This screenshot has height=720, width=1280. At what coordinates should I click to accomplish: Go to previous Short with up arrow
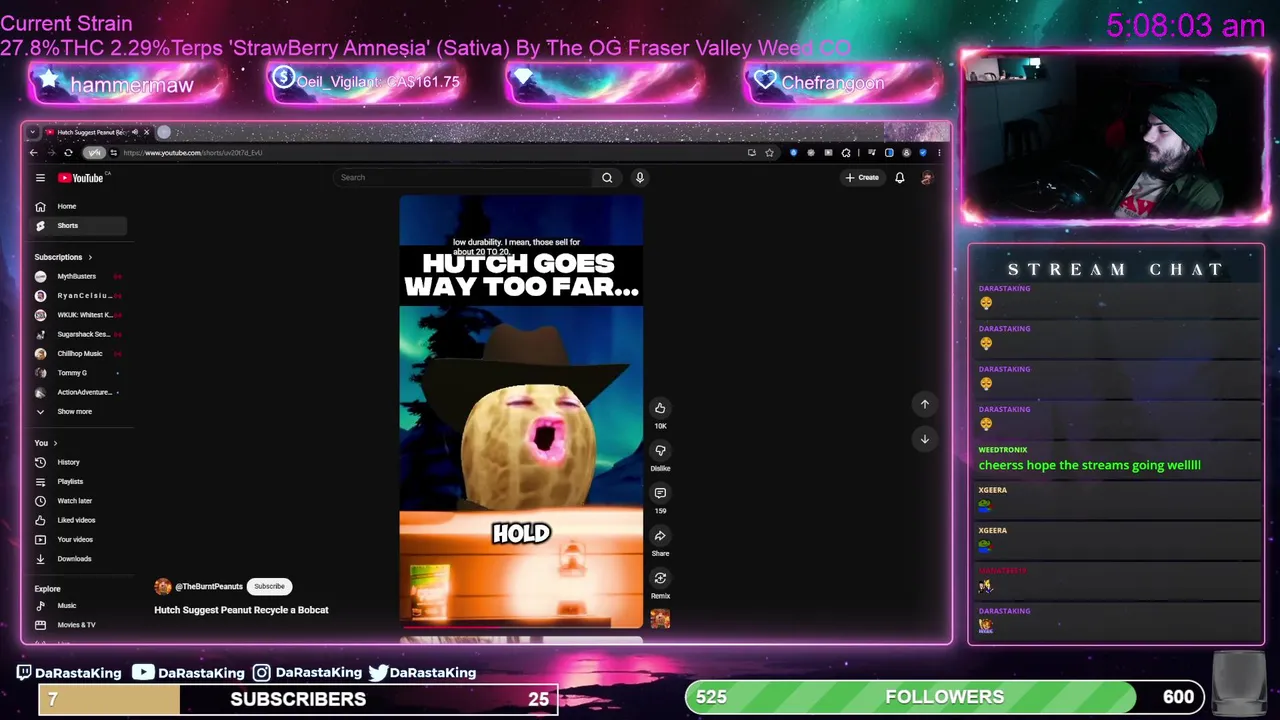[x=925, y=404]
